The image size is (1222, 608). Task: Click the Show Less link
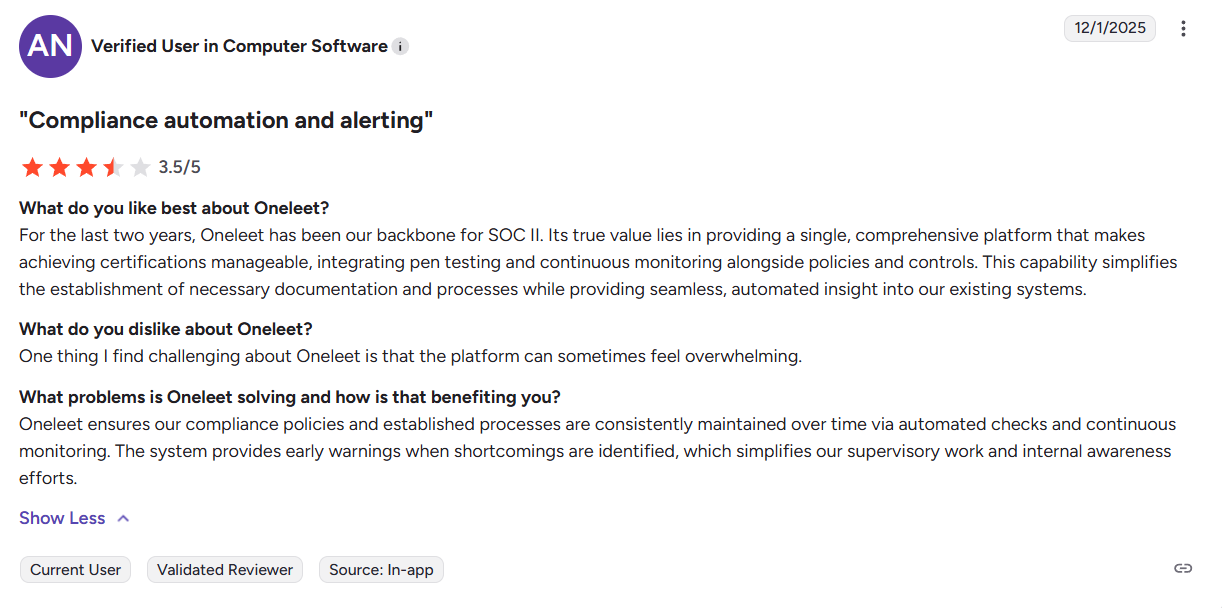coord(62,518)
